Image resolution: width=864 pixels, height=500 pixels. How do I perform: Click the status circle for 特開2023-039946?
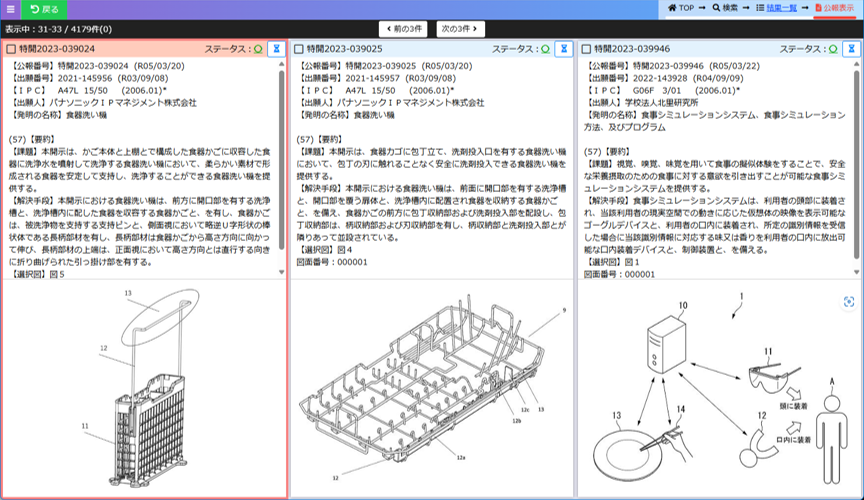pos(833,49)
